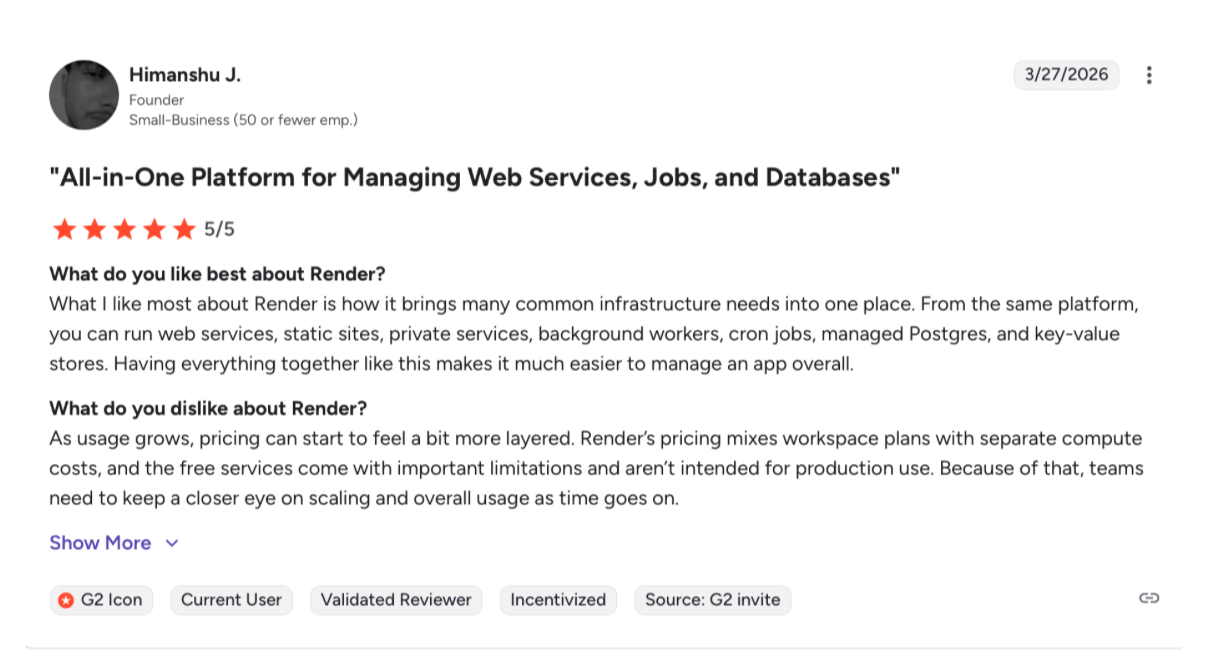Click the 5/5 rating score text
Viewport: 1208px width, 650px height.
(219, 229)
